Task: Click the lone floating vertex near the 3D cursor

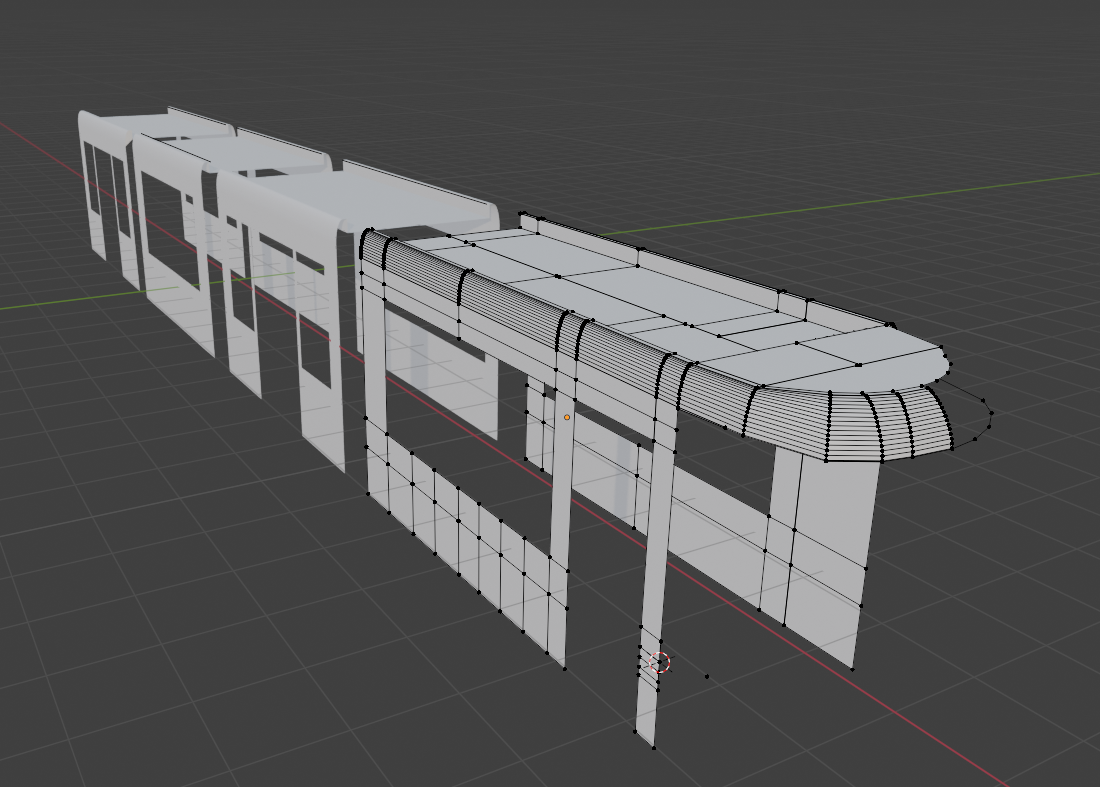Action: 707,676
